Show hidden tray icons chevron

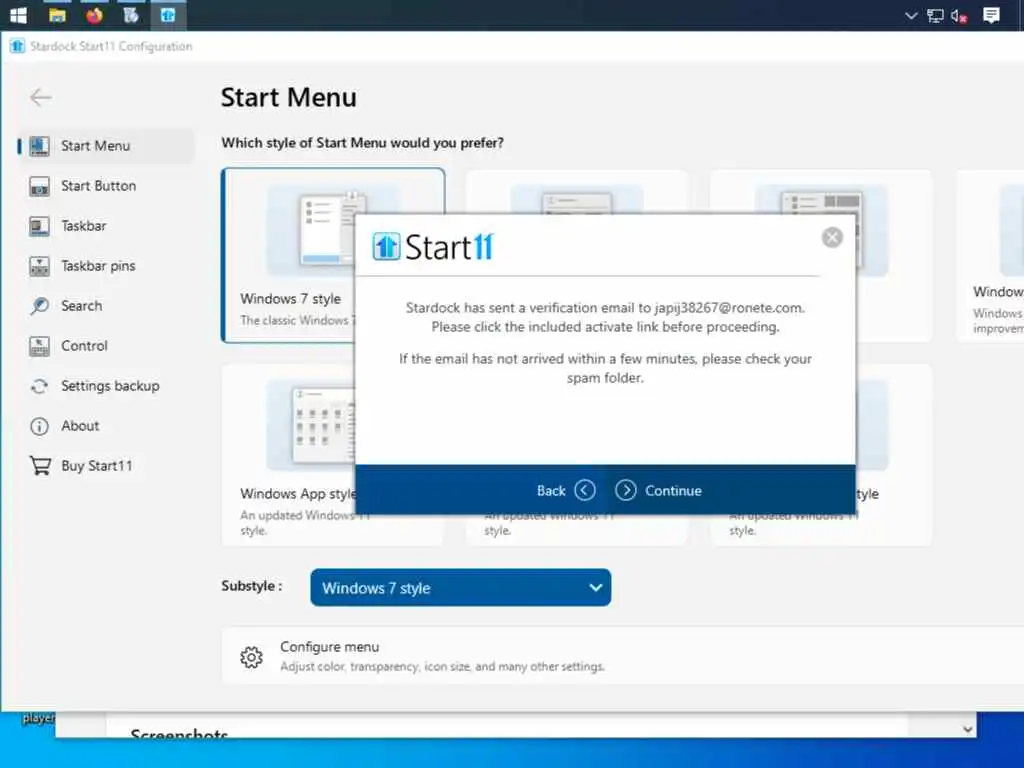click(x=911, y=16)
